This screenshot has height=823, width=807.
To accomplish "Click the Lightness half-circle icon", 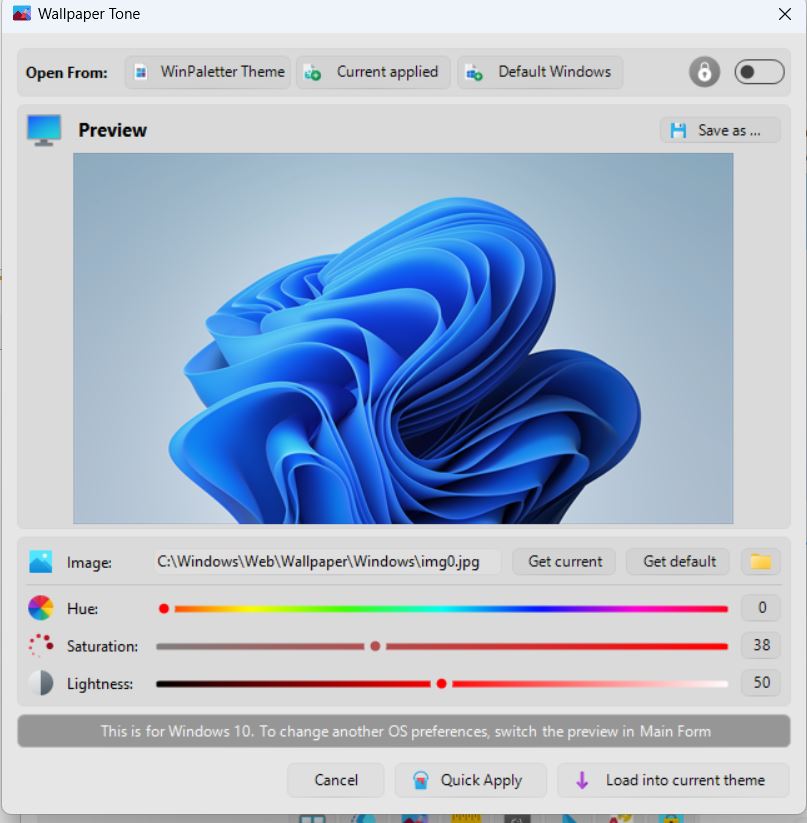I will 40,683.
